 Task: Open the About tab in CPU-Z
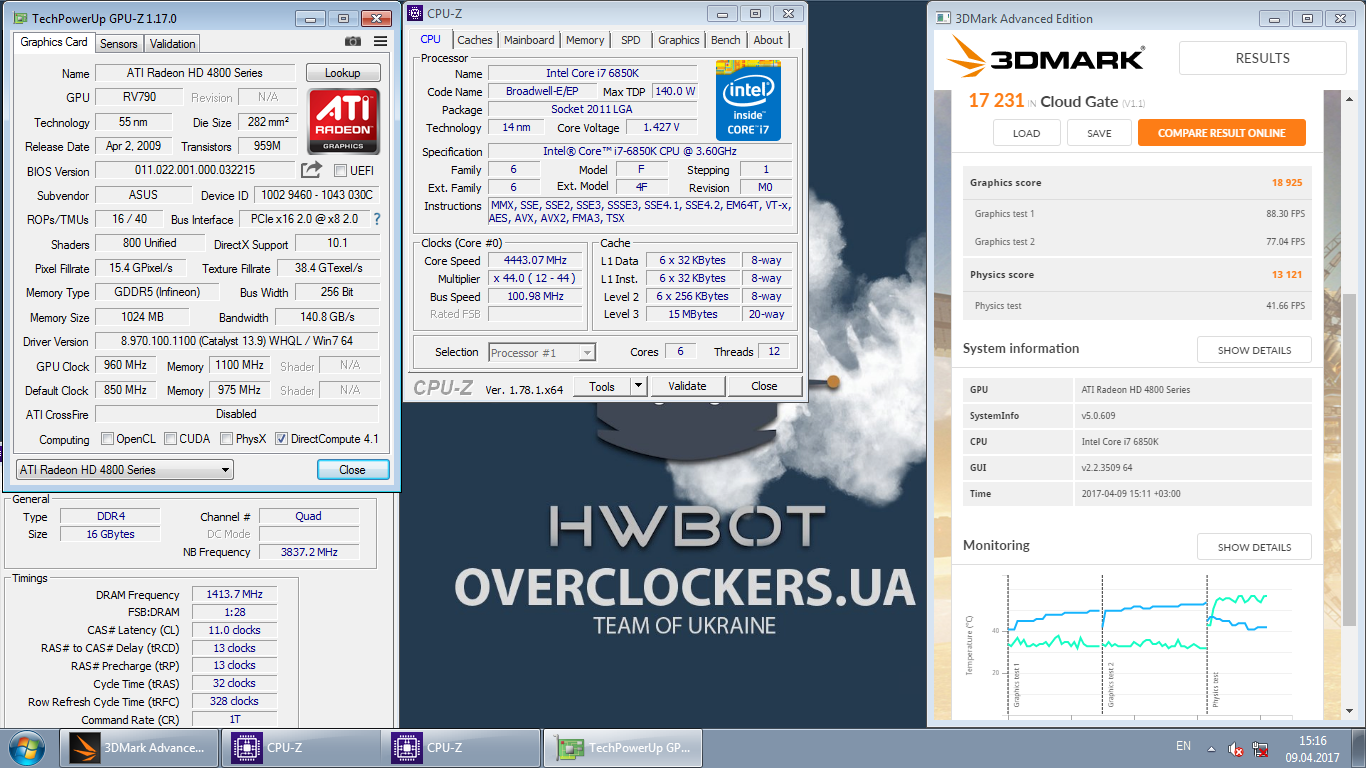(768, 40)
